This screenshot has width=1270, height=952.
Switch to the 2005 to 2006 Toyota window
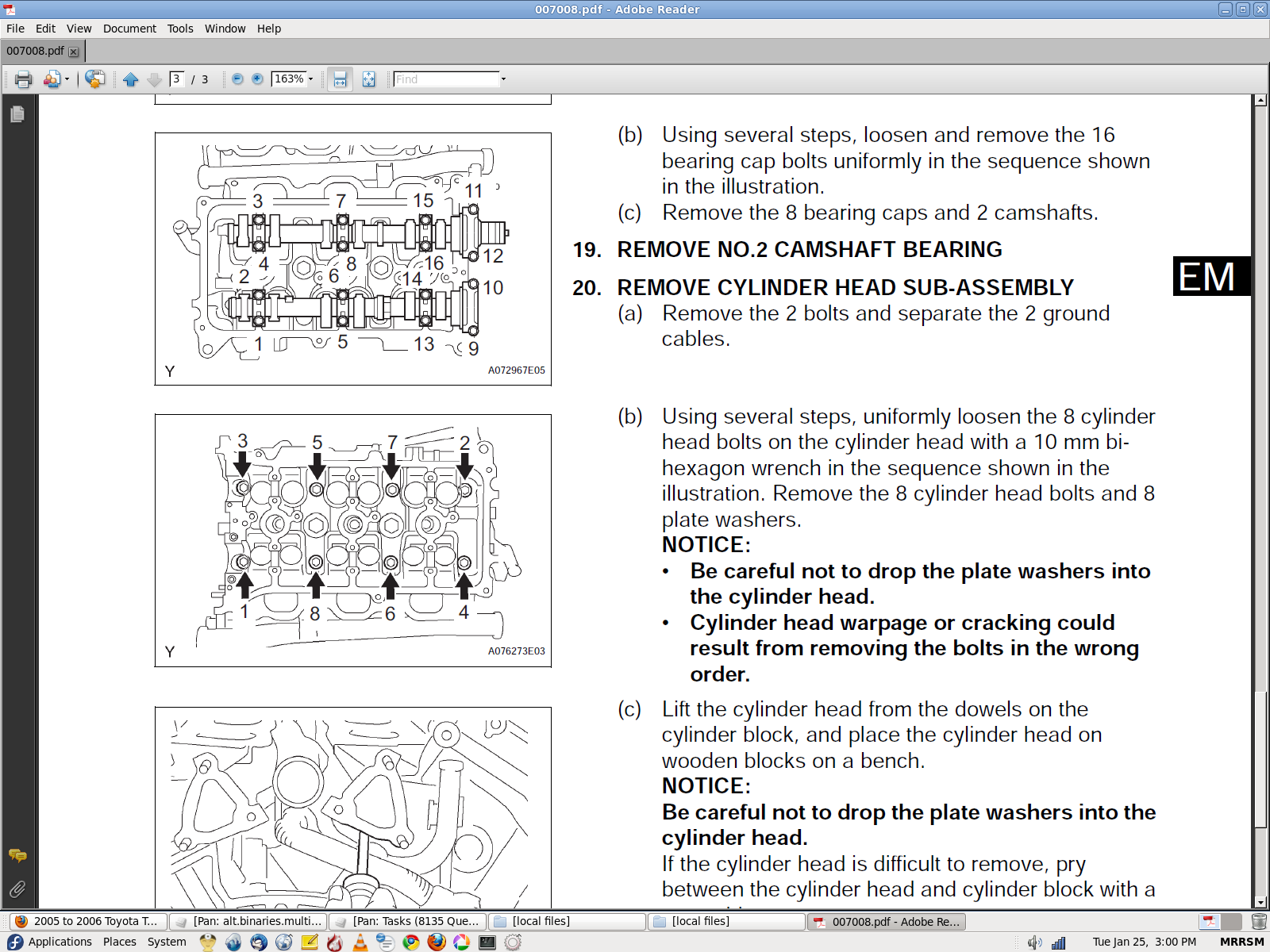pos(88,921)
